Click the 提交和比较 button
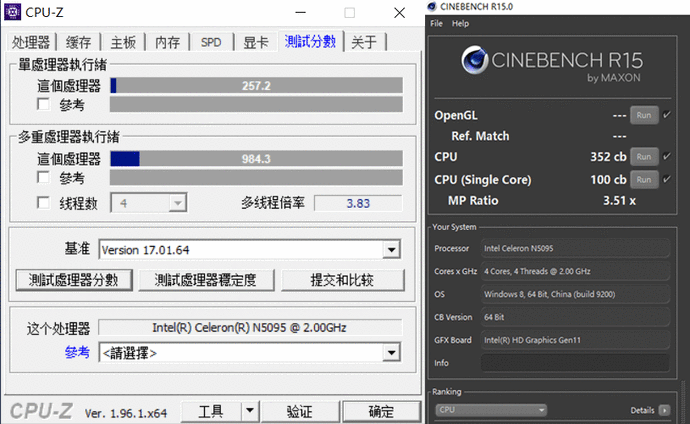690x424 pixels. [342, 280]
